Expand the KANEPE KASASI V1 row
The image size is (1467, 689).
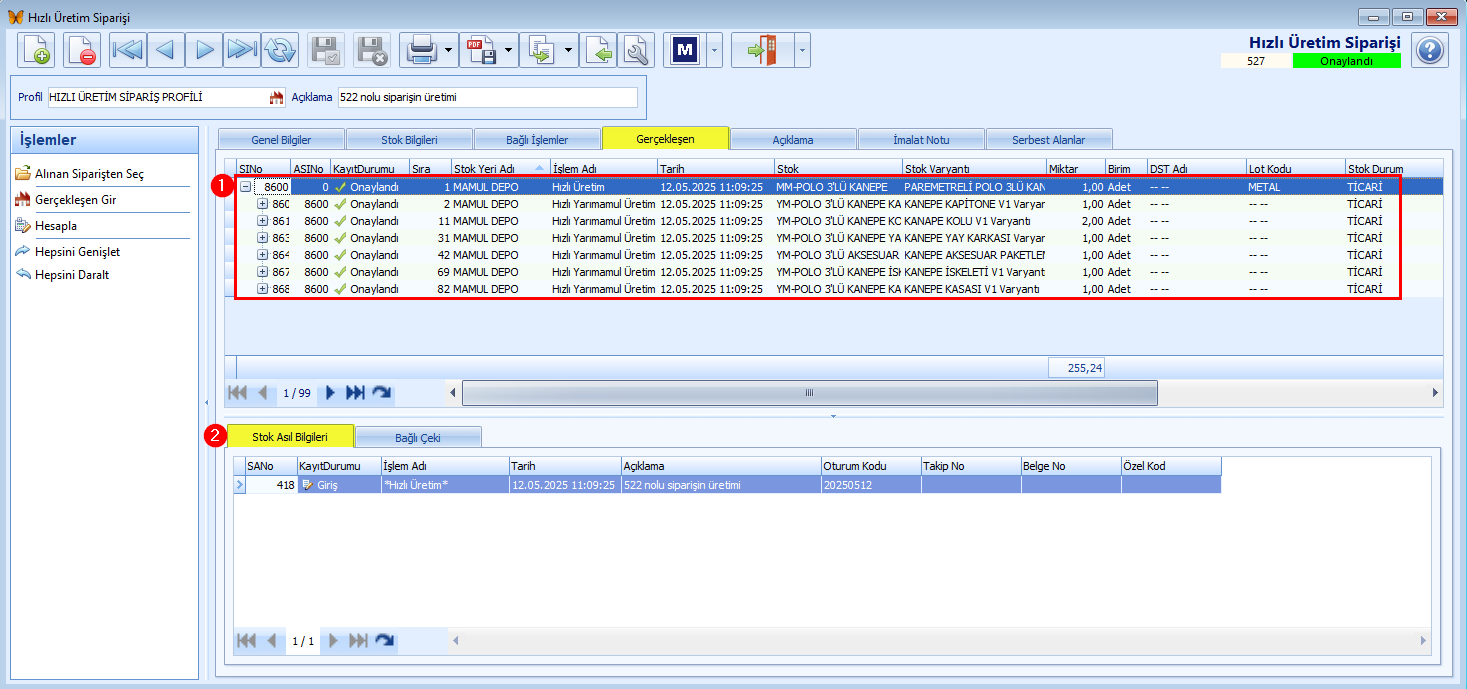pos(263,289)
